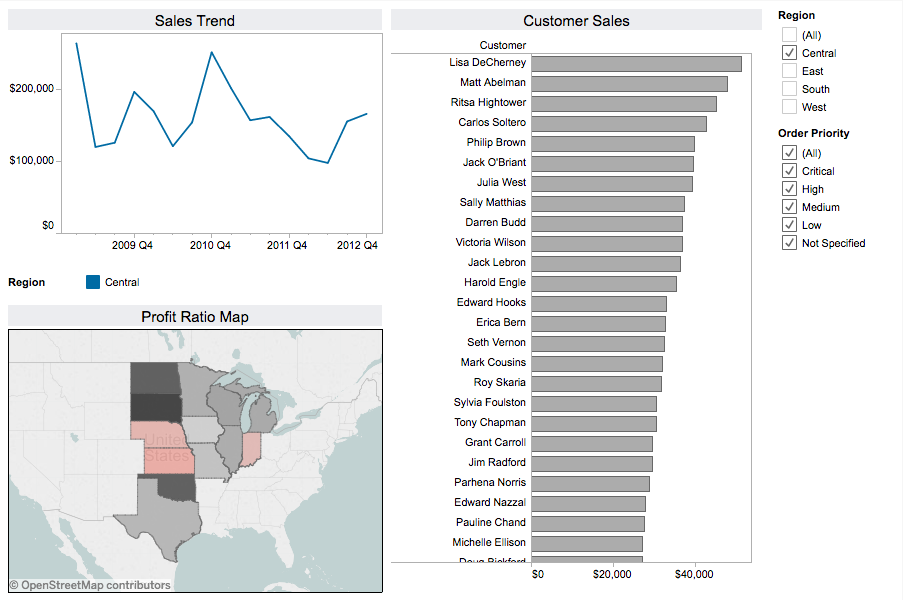The height and width of the screenshot is (600, 903).
Task: Check the East region filter checkbox
Action: point(788,70)
